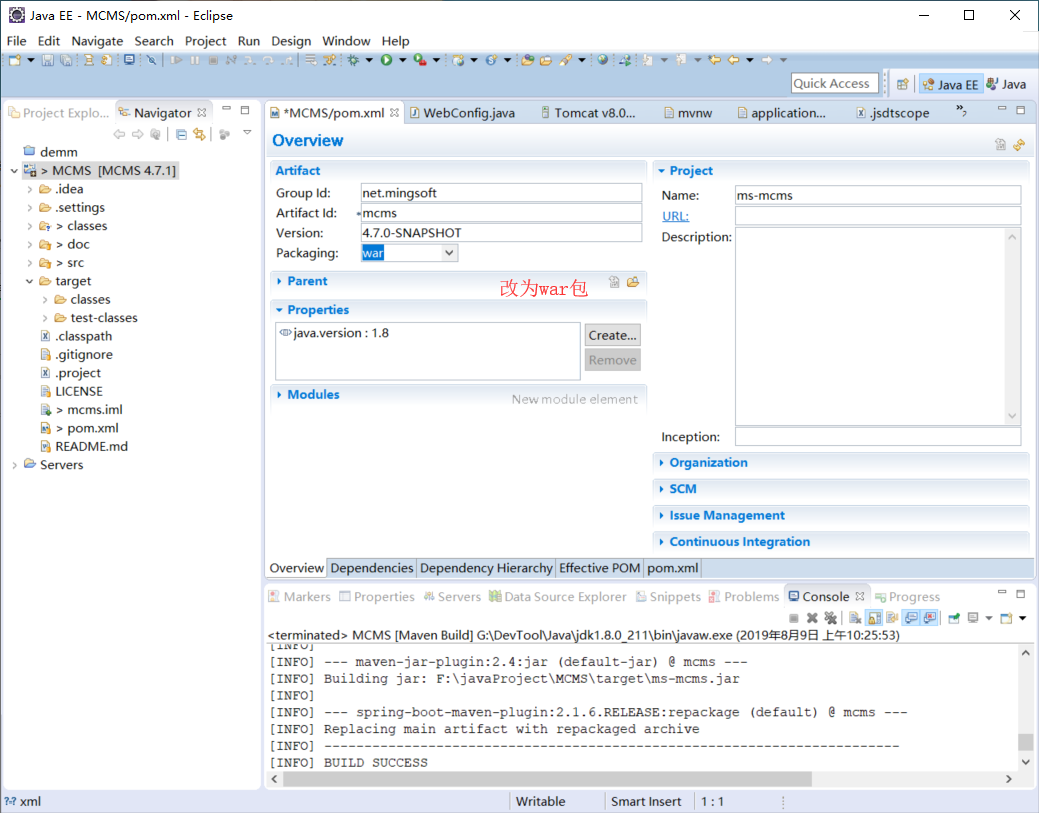Open Navigator view menu triangle
Viewport: 1039px width, 813px height.
(247, 133)
